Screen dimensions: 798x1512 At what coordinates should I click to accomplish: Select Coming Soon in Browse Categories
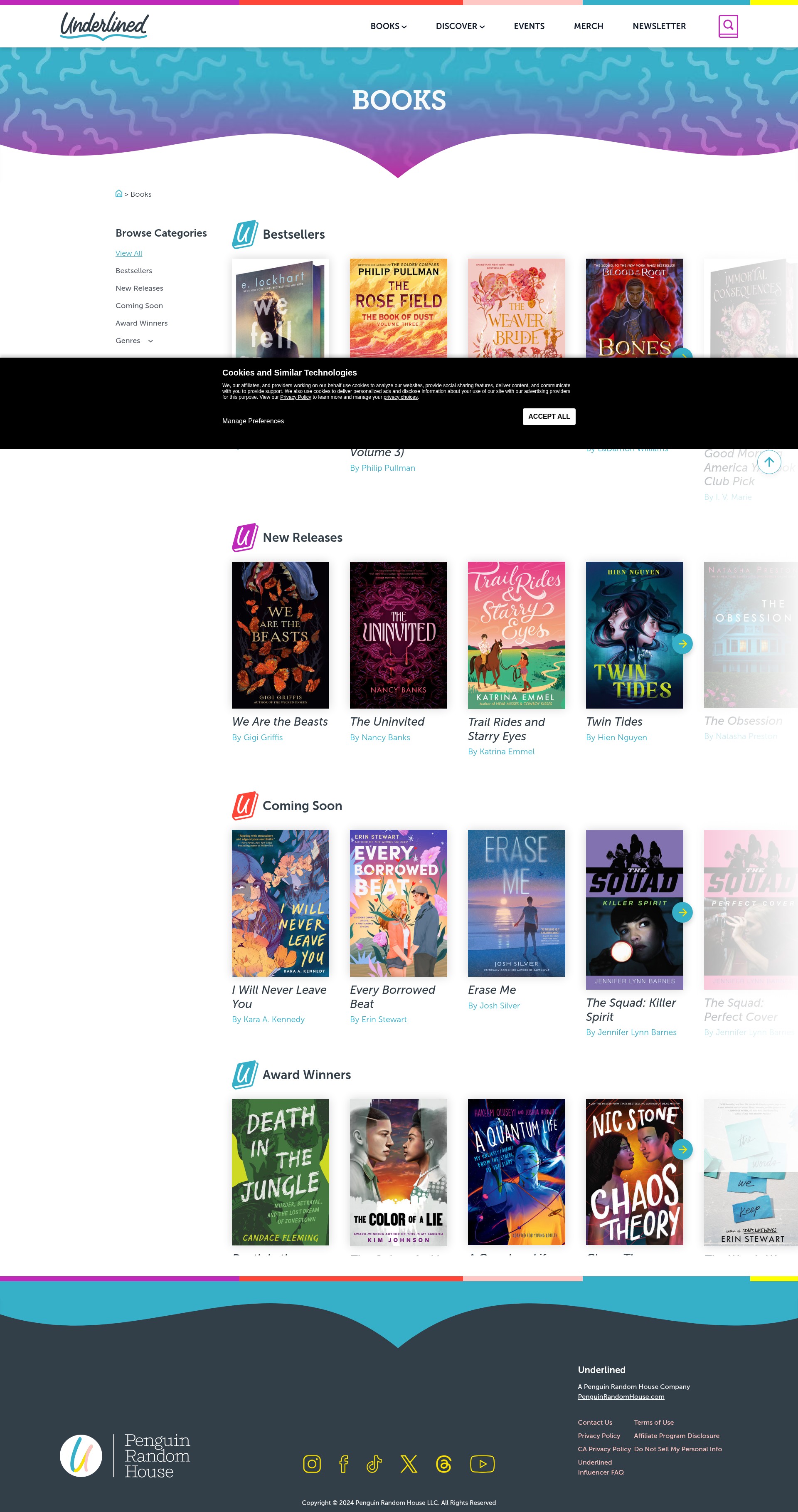pyautogui.click(x=139, y=306)
